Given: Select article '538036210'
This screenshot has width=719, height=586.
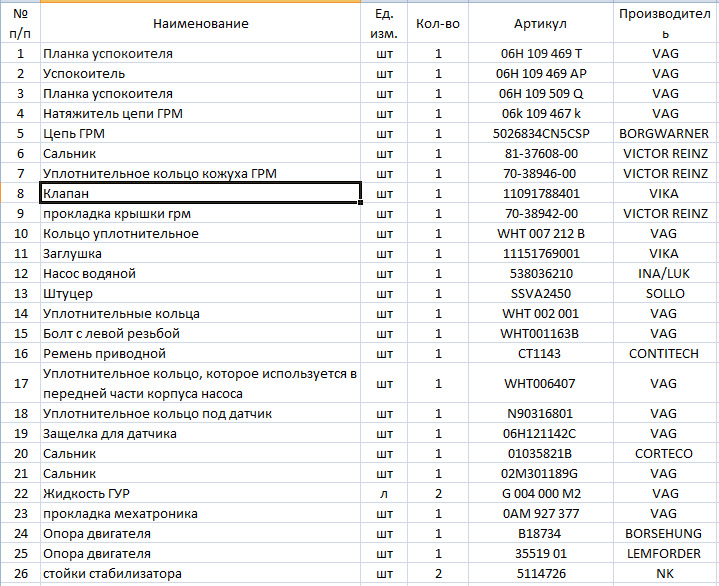Looking at the screenshot, I should (x=541, y=273).
